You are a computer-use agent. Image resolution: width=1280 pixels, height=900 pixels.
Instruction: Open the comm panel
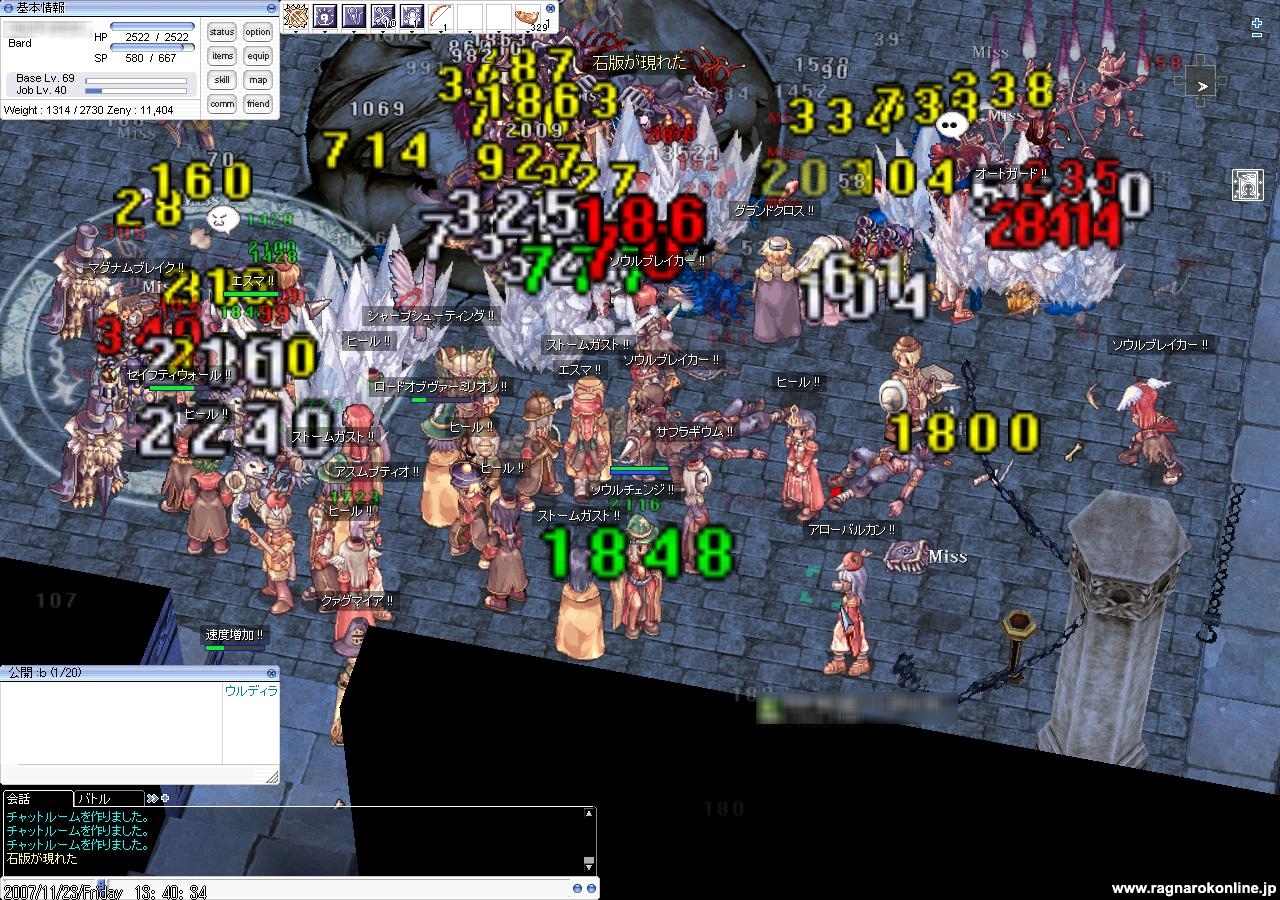tap(222, 104)
